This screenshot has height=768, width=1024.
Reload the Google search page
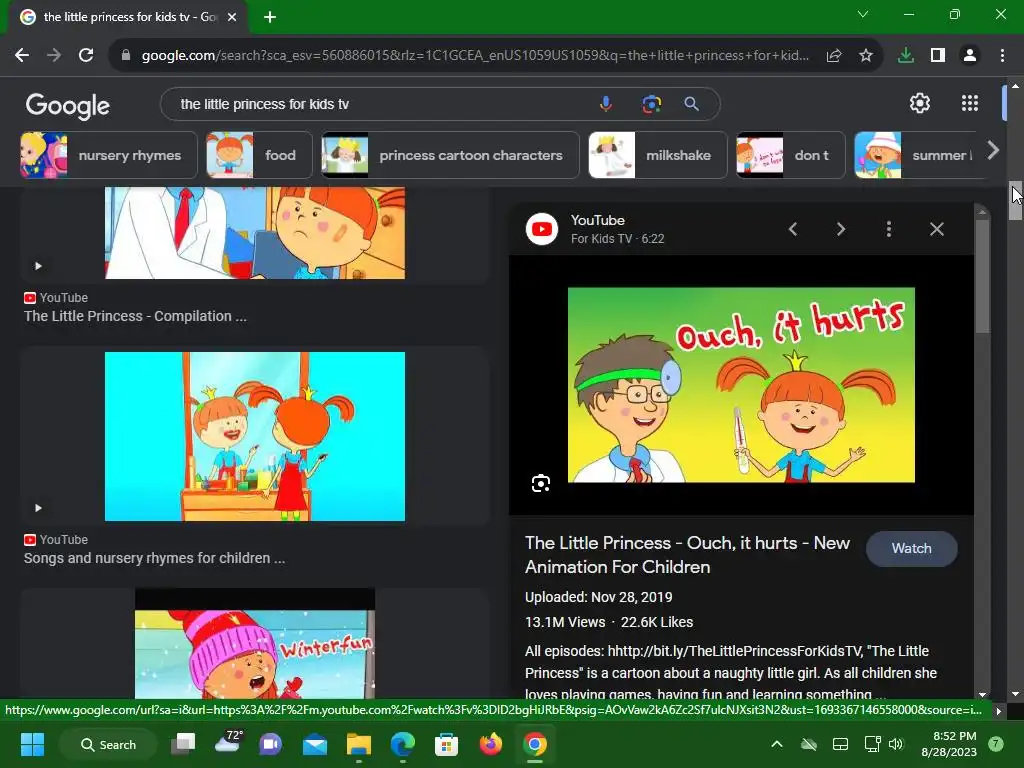tap(86, 56)
